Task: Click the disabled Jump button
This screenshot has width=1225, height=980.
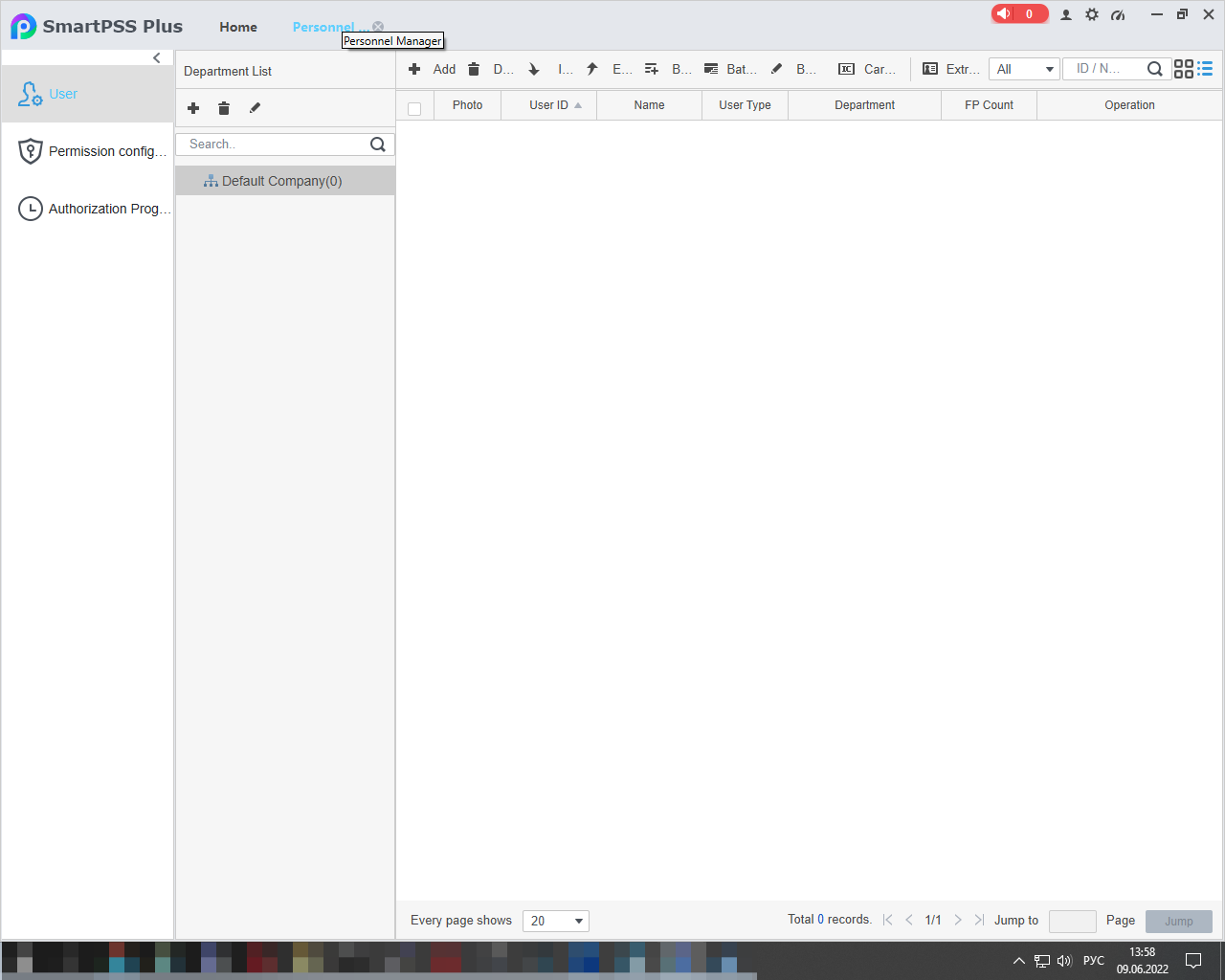Action: tap(1179, 921)
